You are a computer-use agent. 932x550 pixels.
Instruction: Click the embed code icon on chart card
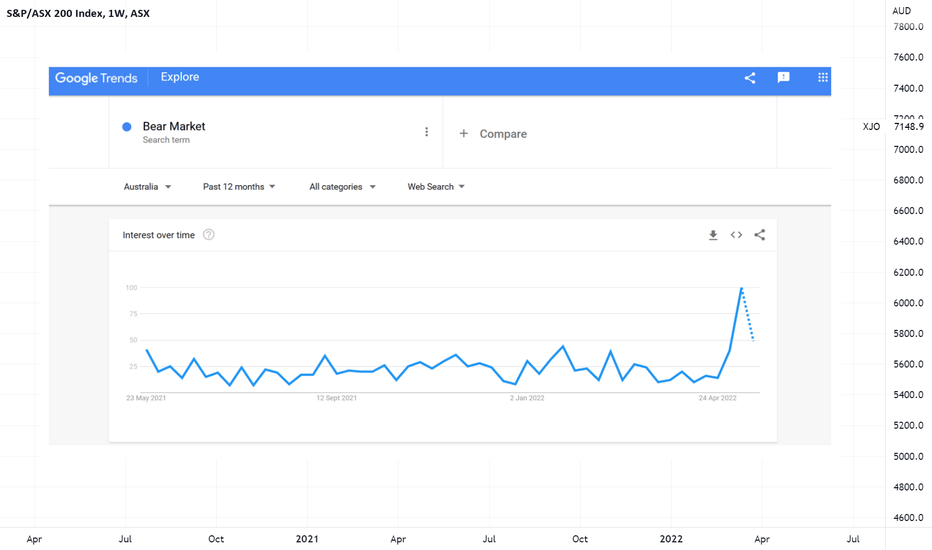coord(736,235)
